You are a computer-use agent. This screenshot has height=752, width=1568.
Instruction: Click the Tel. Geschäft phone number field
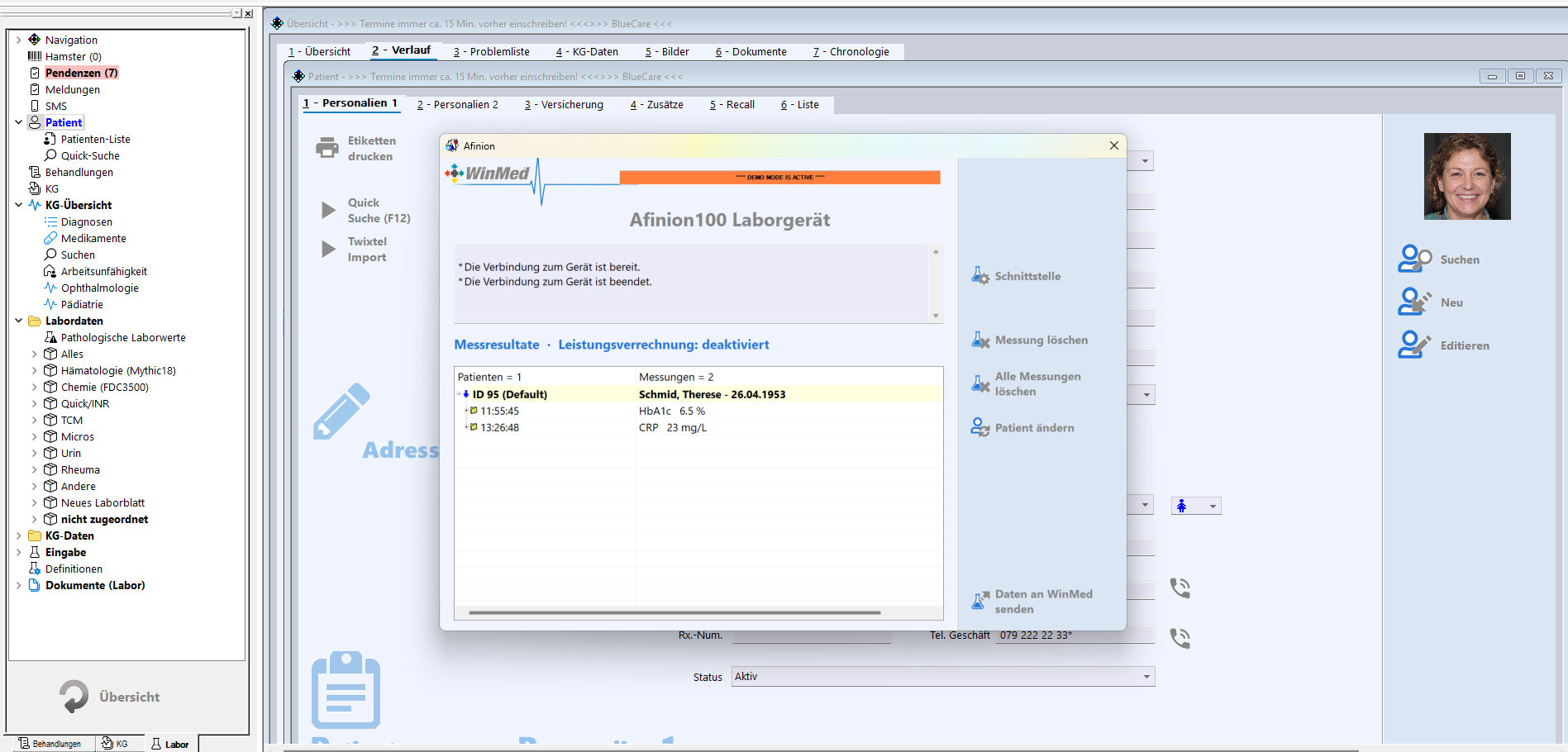[x=1075, y=635]
